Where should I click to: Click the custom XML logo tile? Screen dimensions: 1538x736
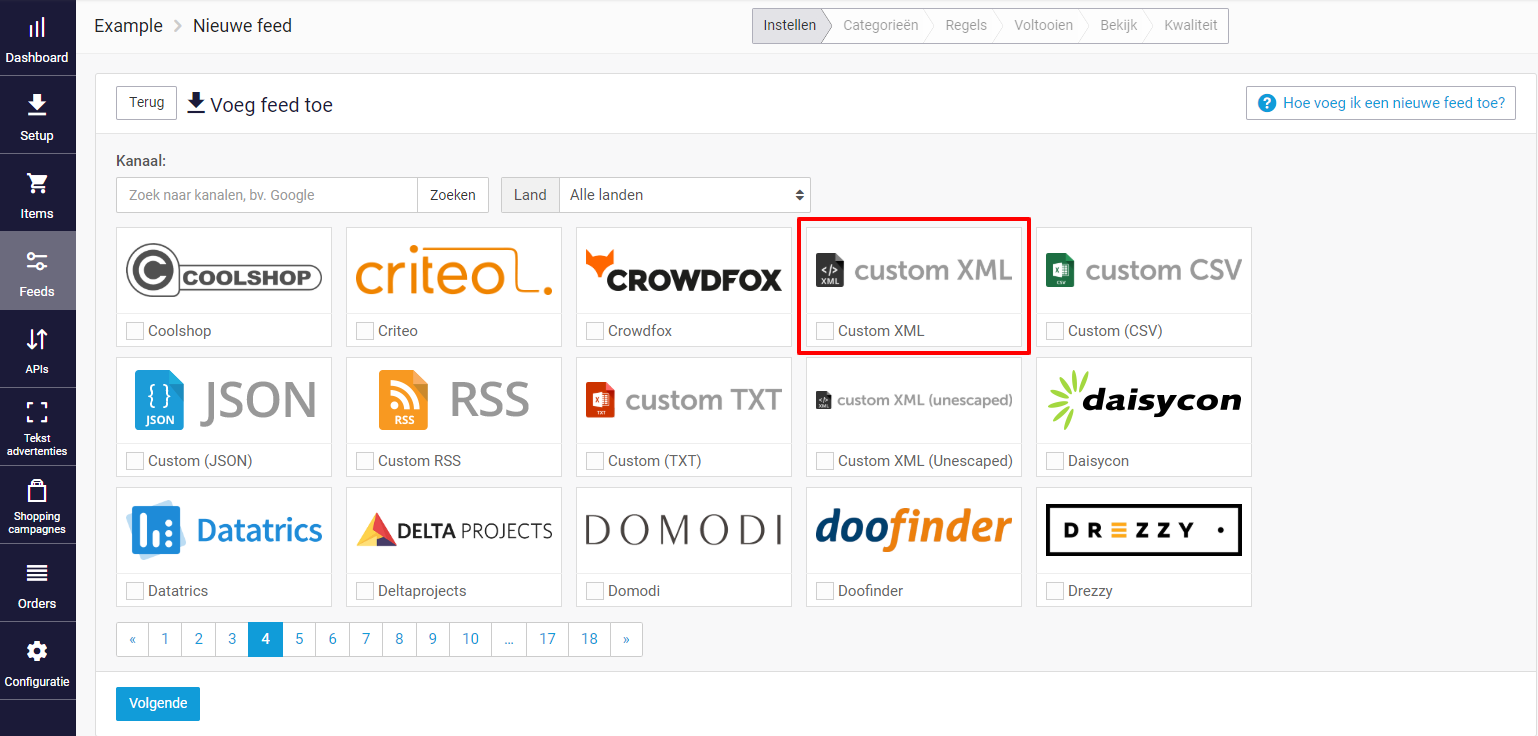click(914, 270)
